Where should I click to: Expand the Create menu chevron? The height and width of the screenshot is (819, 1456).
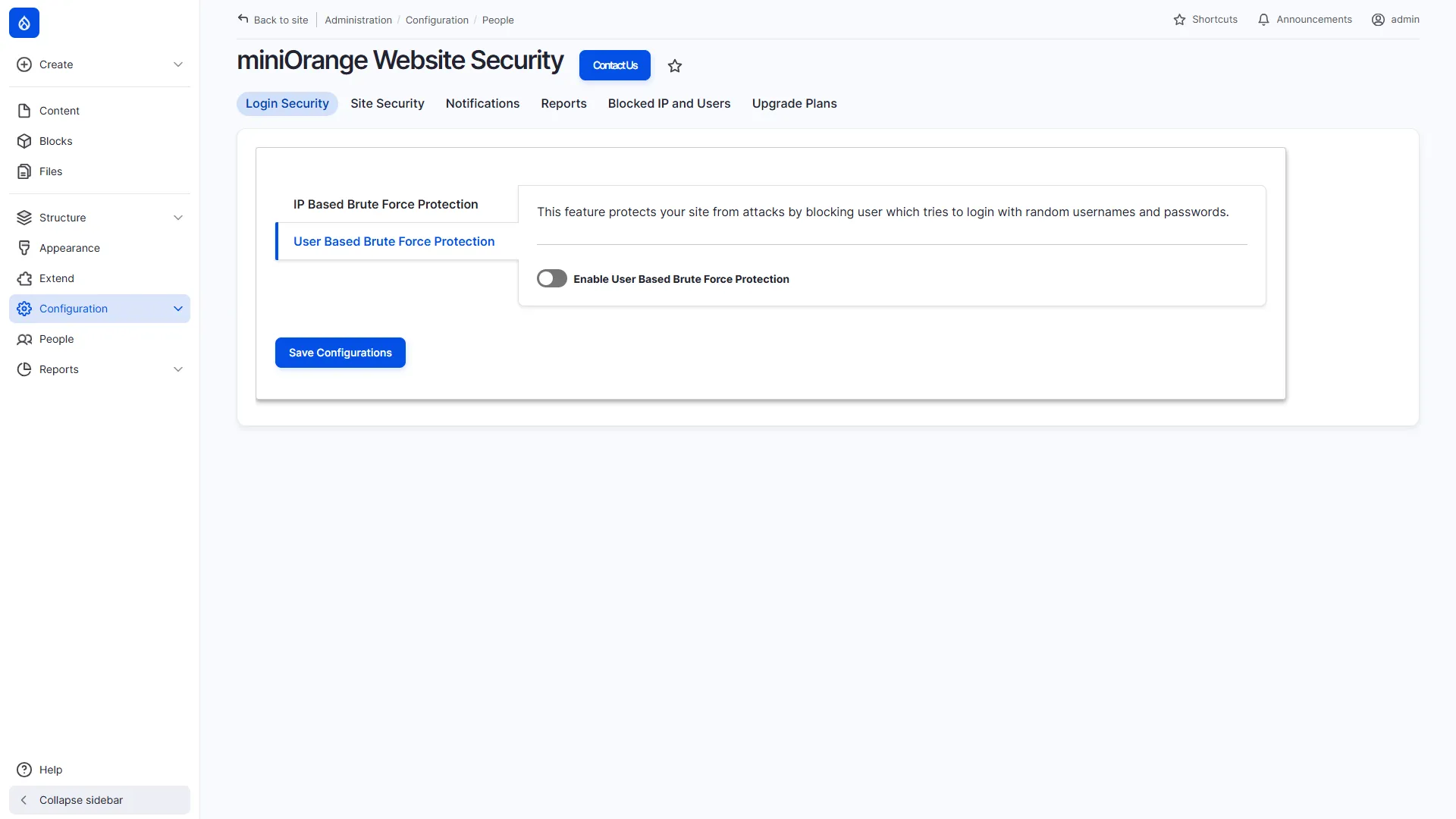(178, 64)
